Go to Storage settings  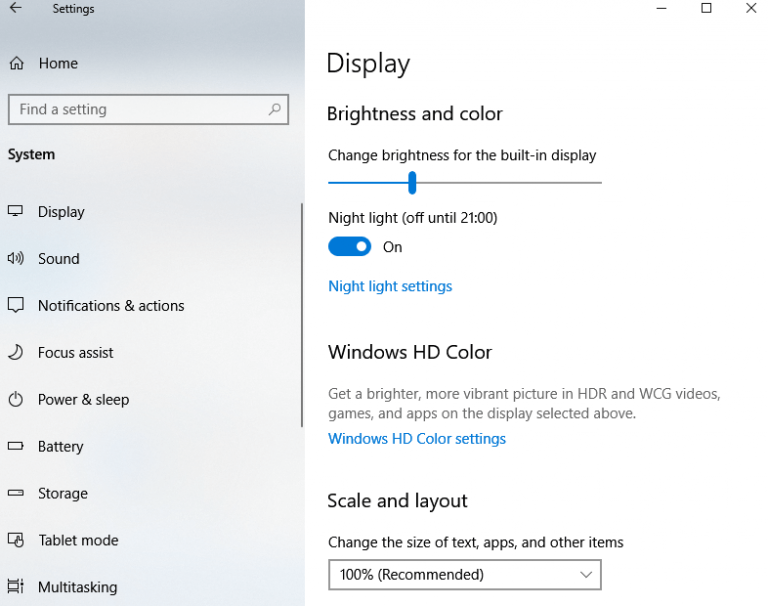63,493
